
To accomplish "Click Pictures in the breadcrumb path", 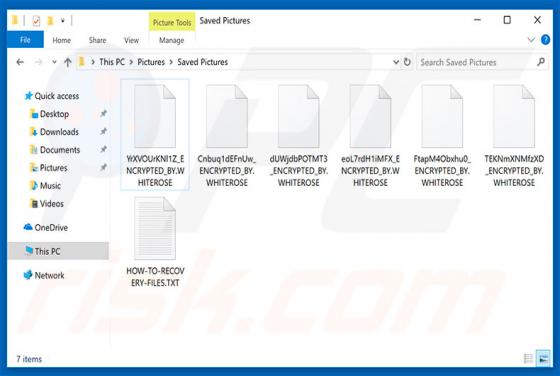I will pyautogui.click(x=151, y=62).
